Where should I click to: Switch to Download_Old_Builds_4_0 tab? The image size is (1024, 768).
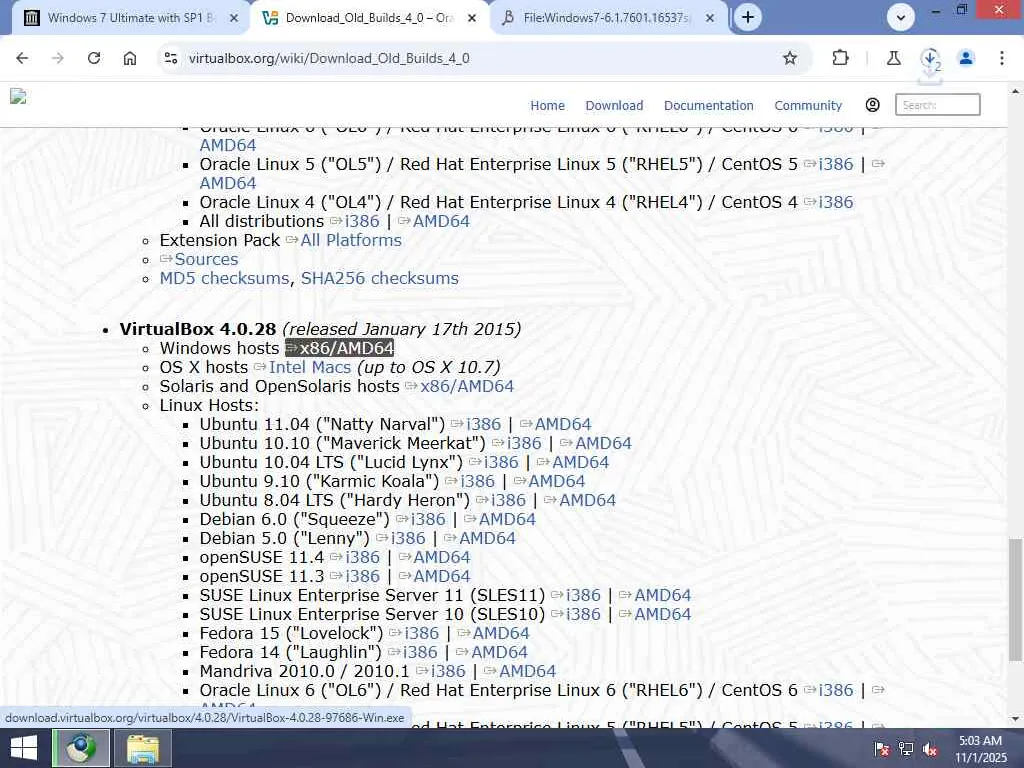pyautogui.click(x=369, y=18)
